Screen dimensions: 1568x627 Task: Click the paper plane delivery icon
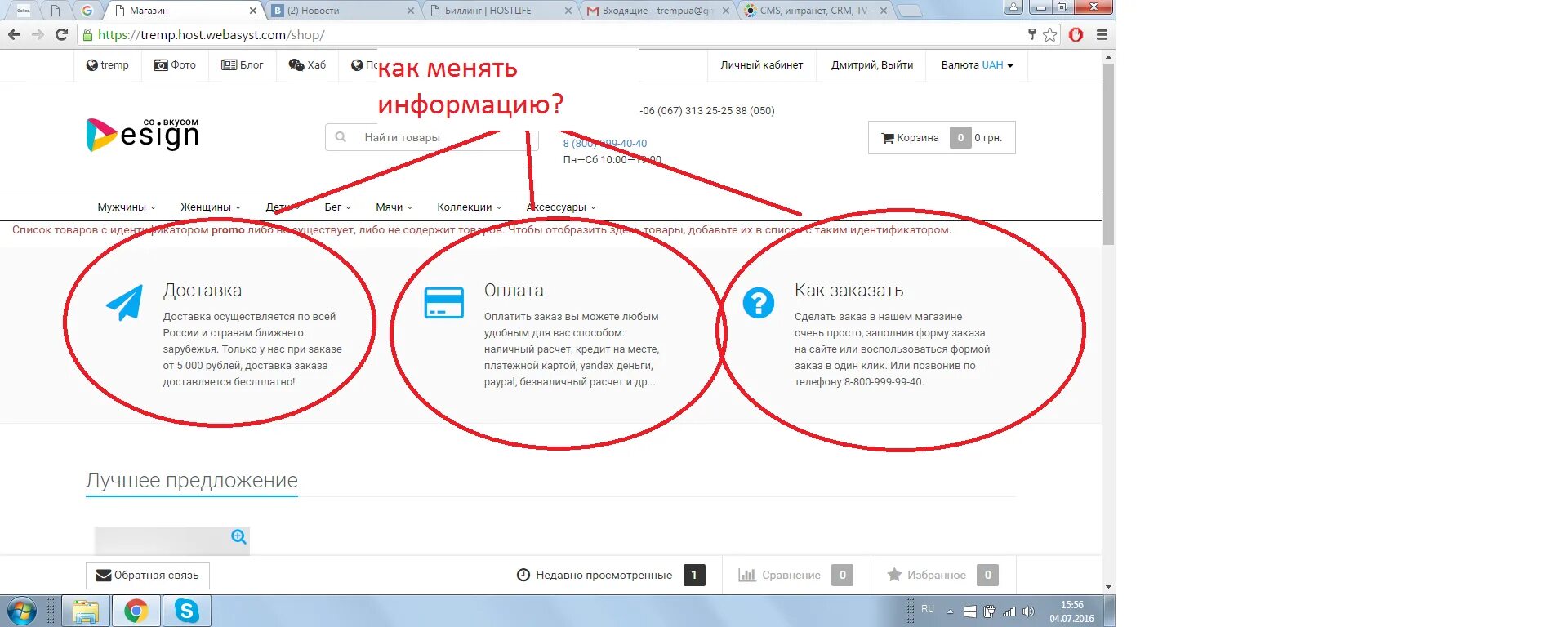point(125,302)
